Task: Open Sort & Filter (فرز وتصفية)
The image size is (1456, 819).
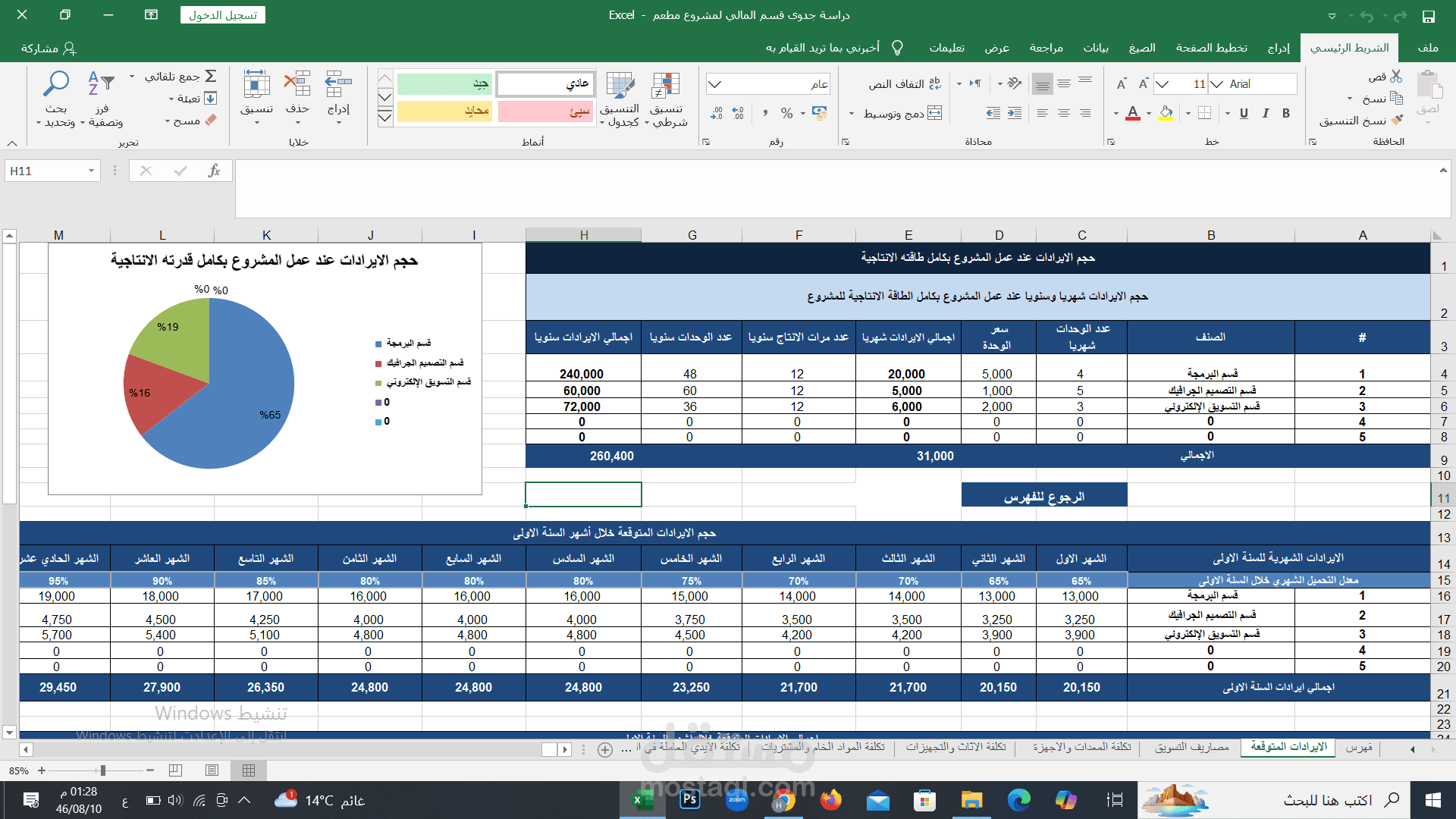Action: [102, 99]
